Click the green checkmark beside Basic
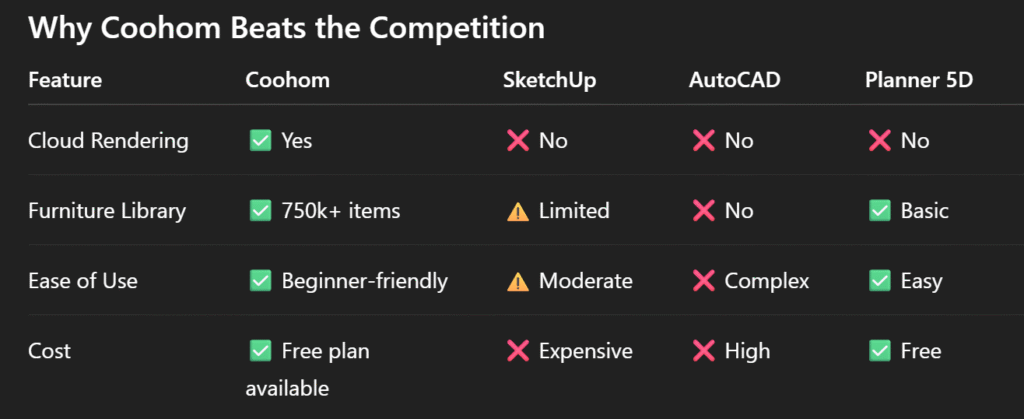 pos(880,211)
